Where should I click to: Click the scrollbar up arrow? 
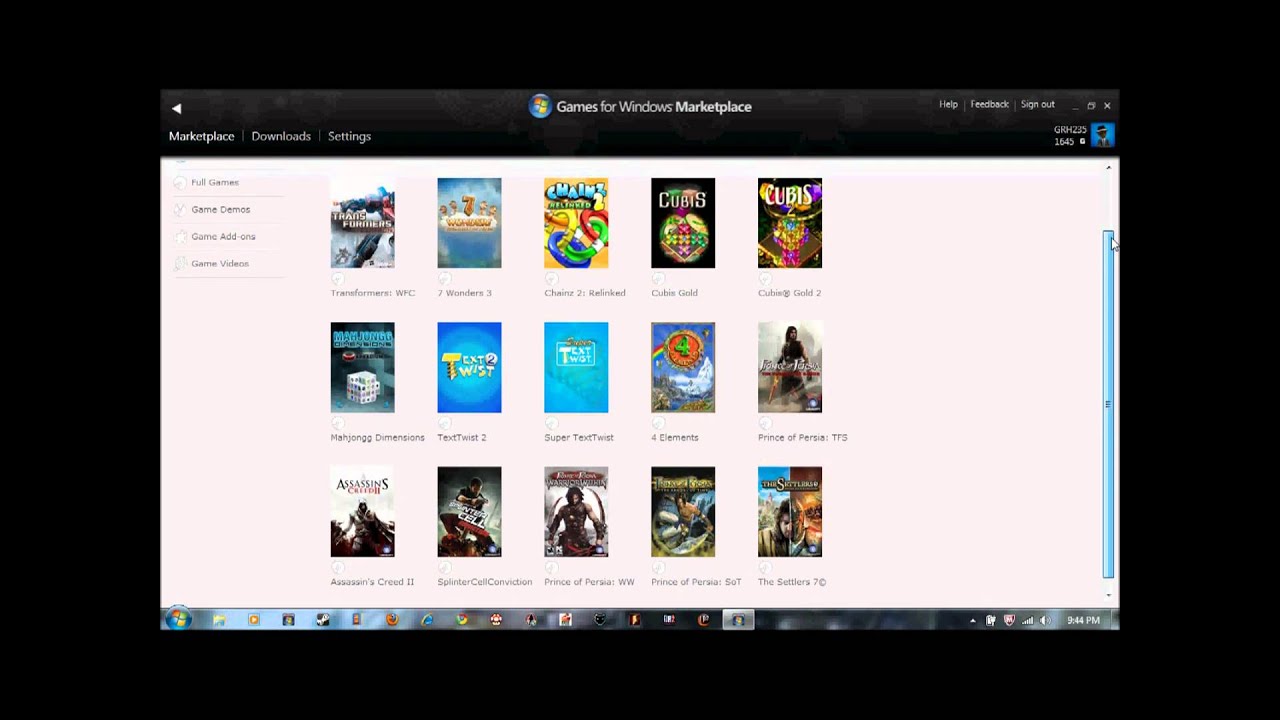1108,167
